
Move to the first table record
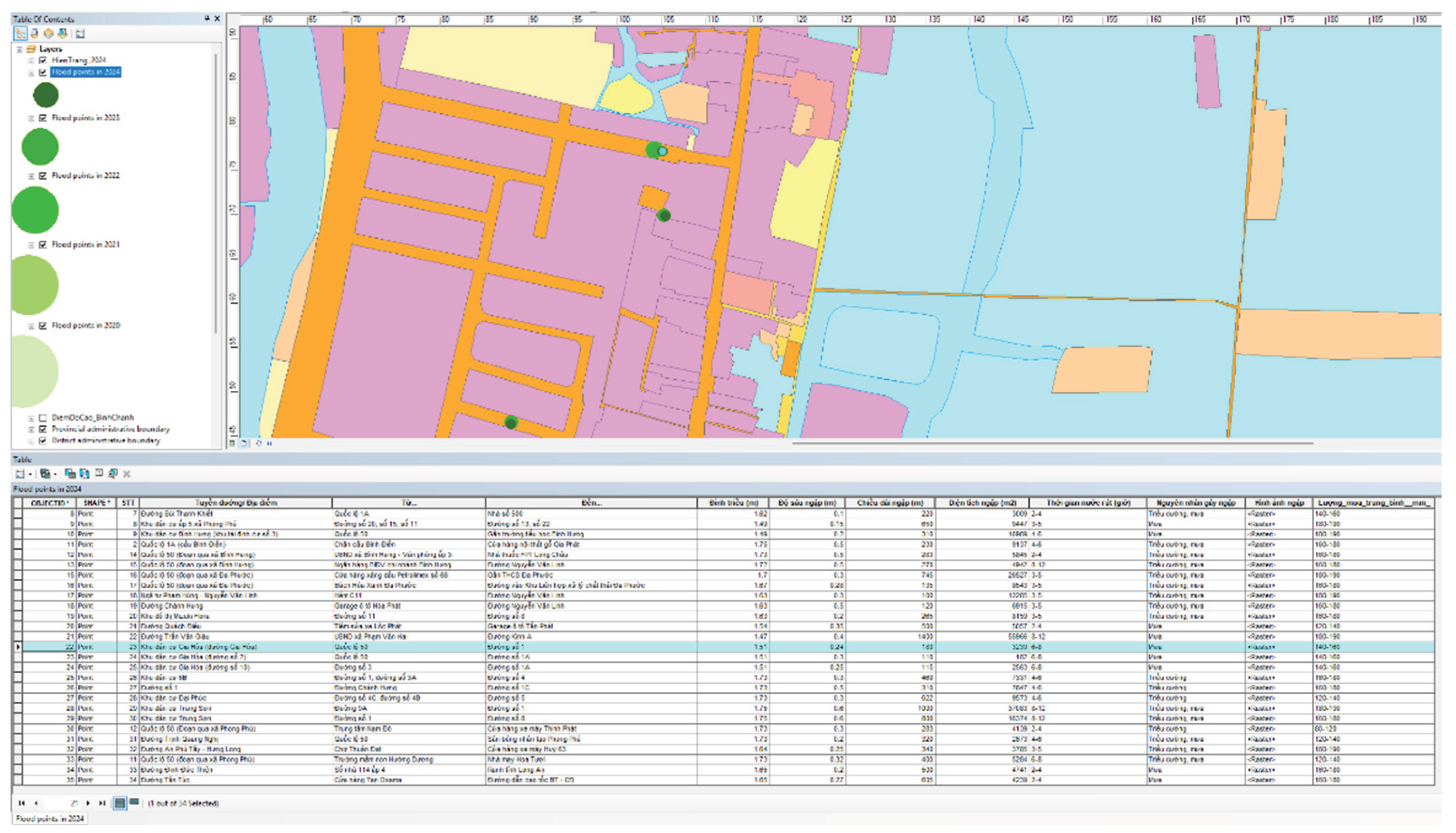(21, 803)
